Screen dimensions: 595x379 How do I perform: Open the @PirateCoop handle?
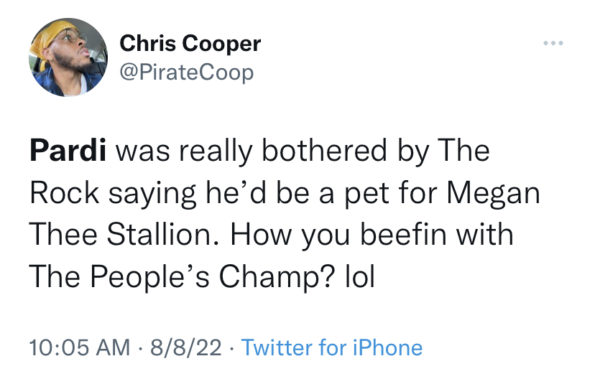point(186,72)
